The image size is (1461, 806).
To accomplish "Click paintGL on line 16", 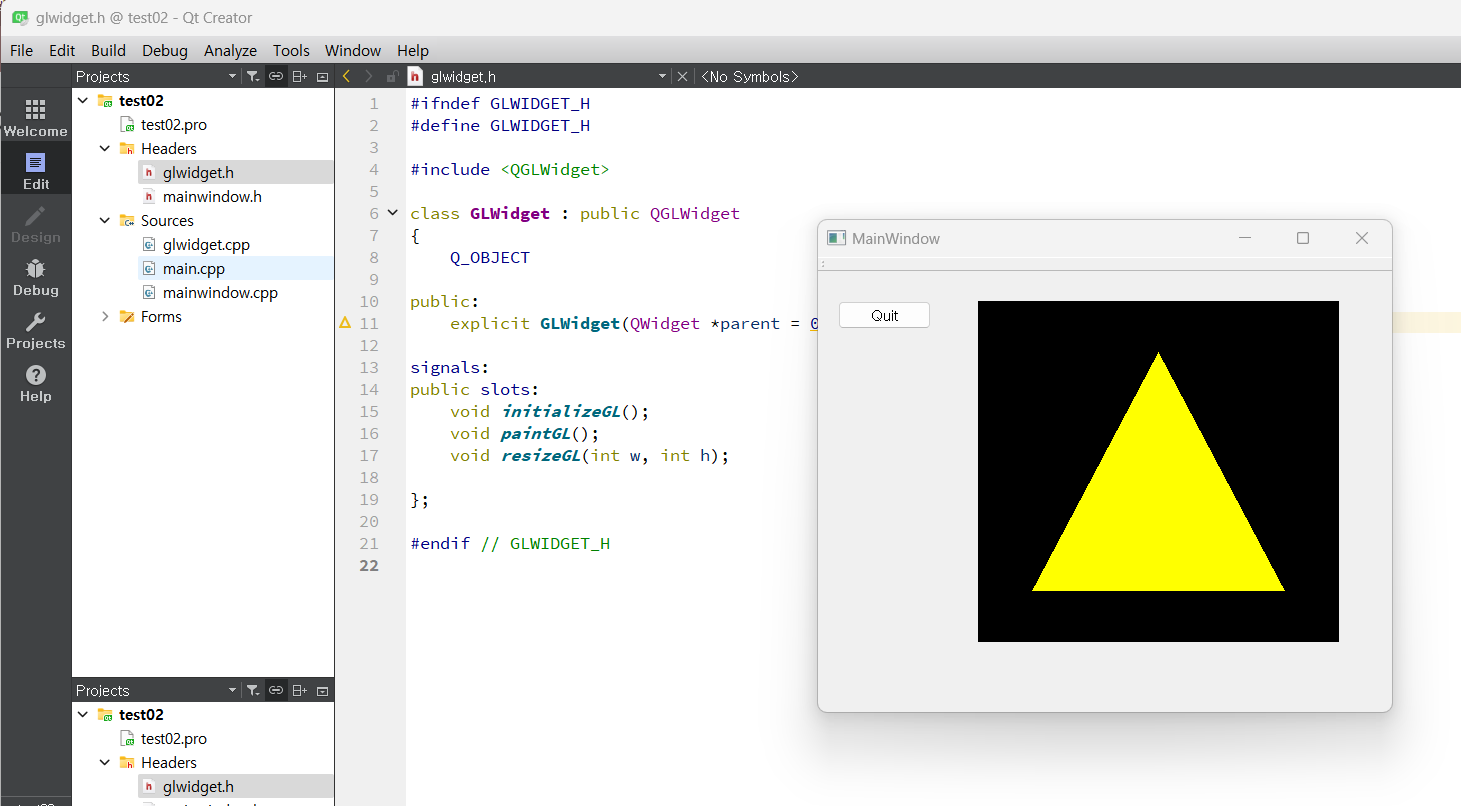I will click(535, 433).
